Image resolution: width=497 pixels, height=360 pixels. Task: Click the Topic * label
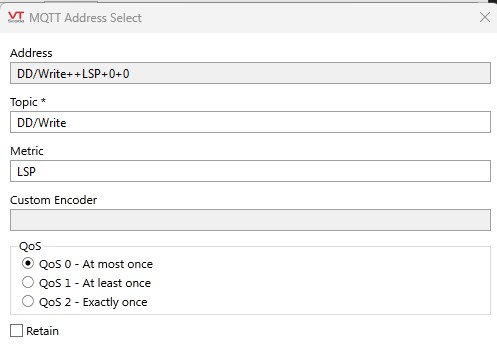pos(28,102)
